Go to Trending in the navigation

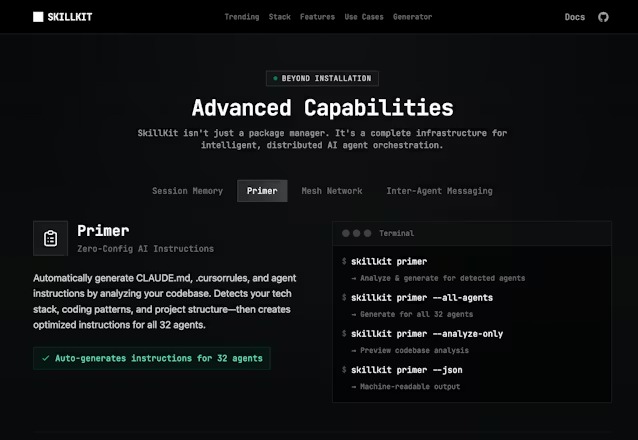[x=242, y=17]
